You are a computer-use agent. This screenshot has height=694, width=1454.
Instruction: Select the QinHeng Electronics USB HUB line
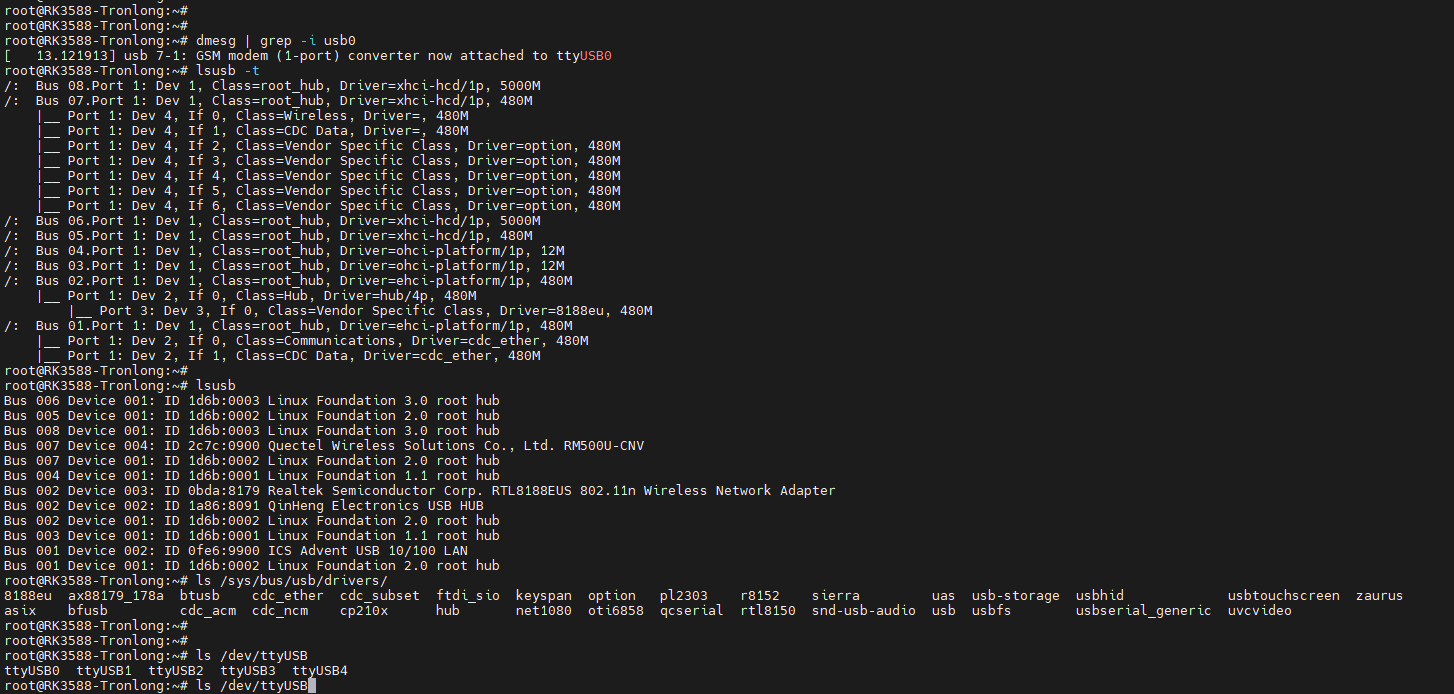click(243, 506)
